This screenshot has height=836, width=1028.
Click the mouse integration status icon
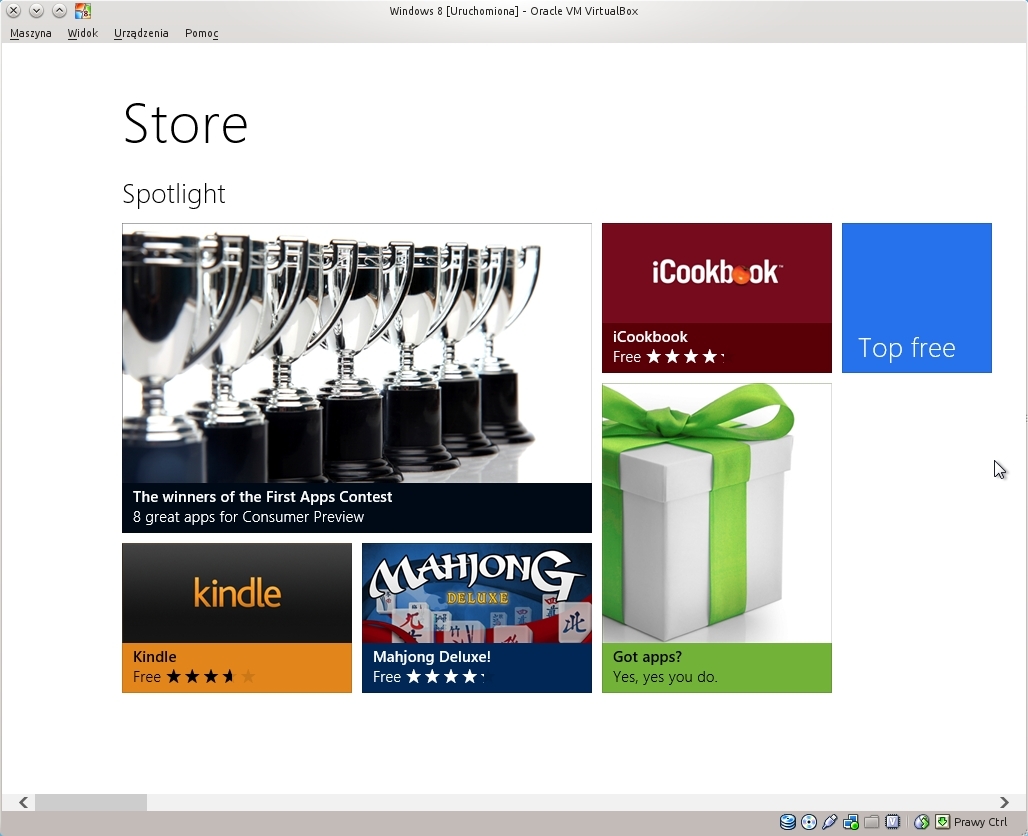922,822
